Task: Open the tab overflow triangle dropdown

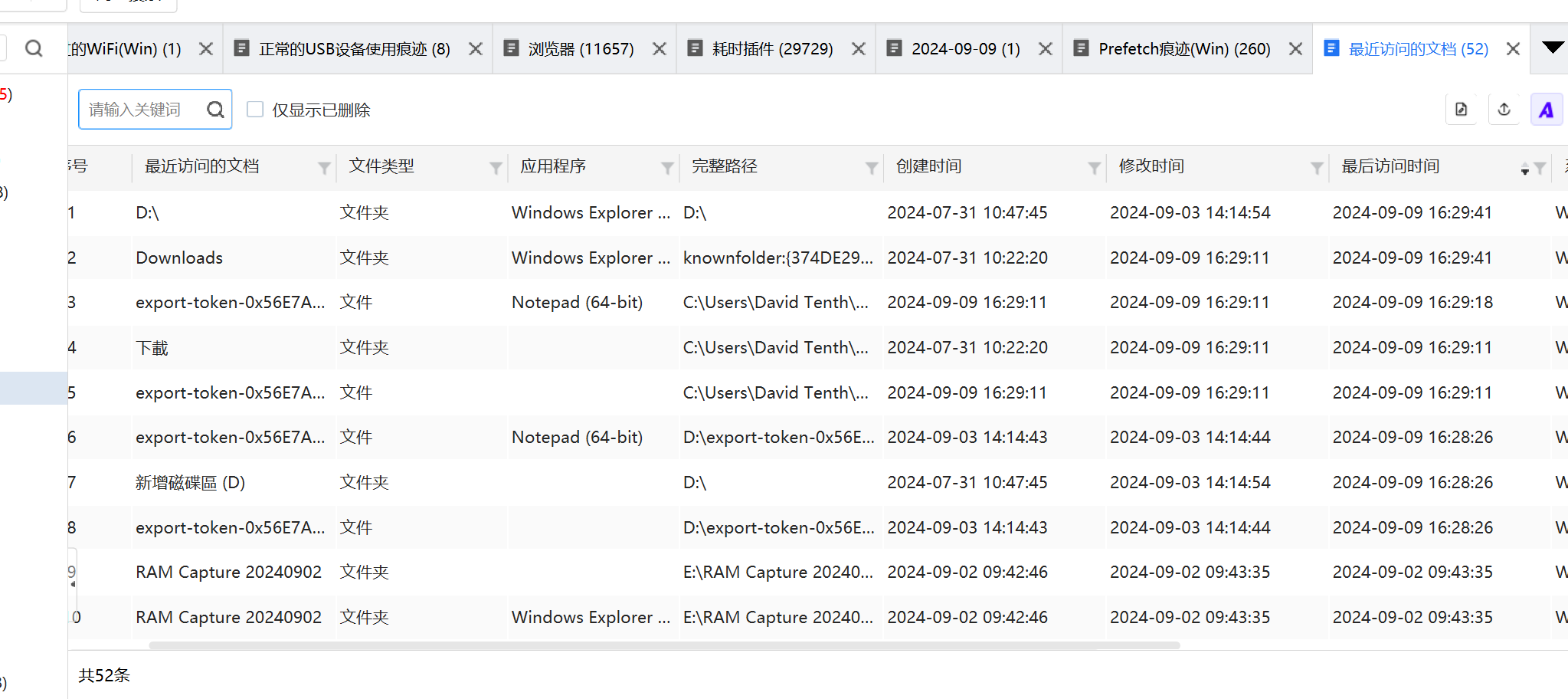Action: tap(1553, 48)
